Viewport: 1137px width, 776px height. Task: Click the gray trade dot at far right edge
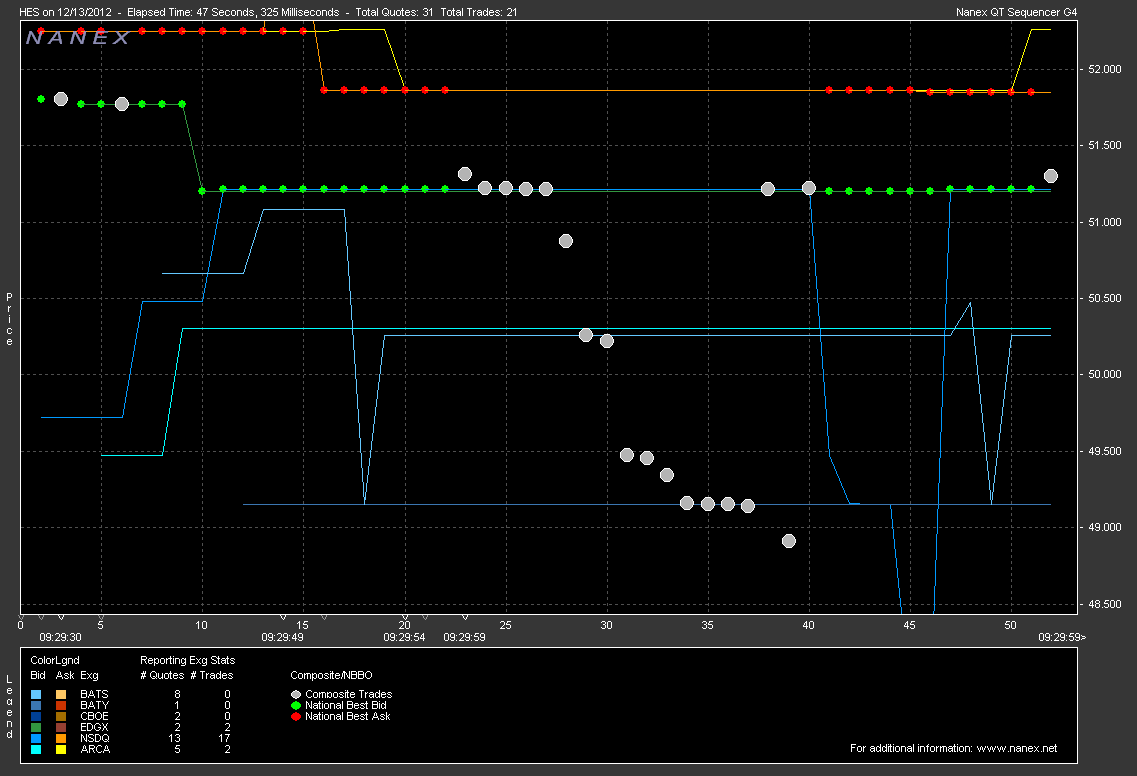1050,176
